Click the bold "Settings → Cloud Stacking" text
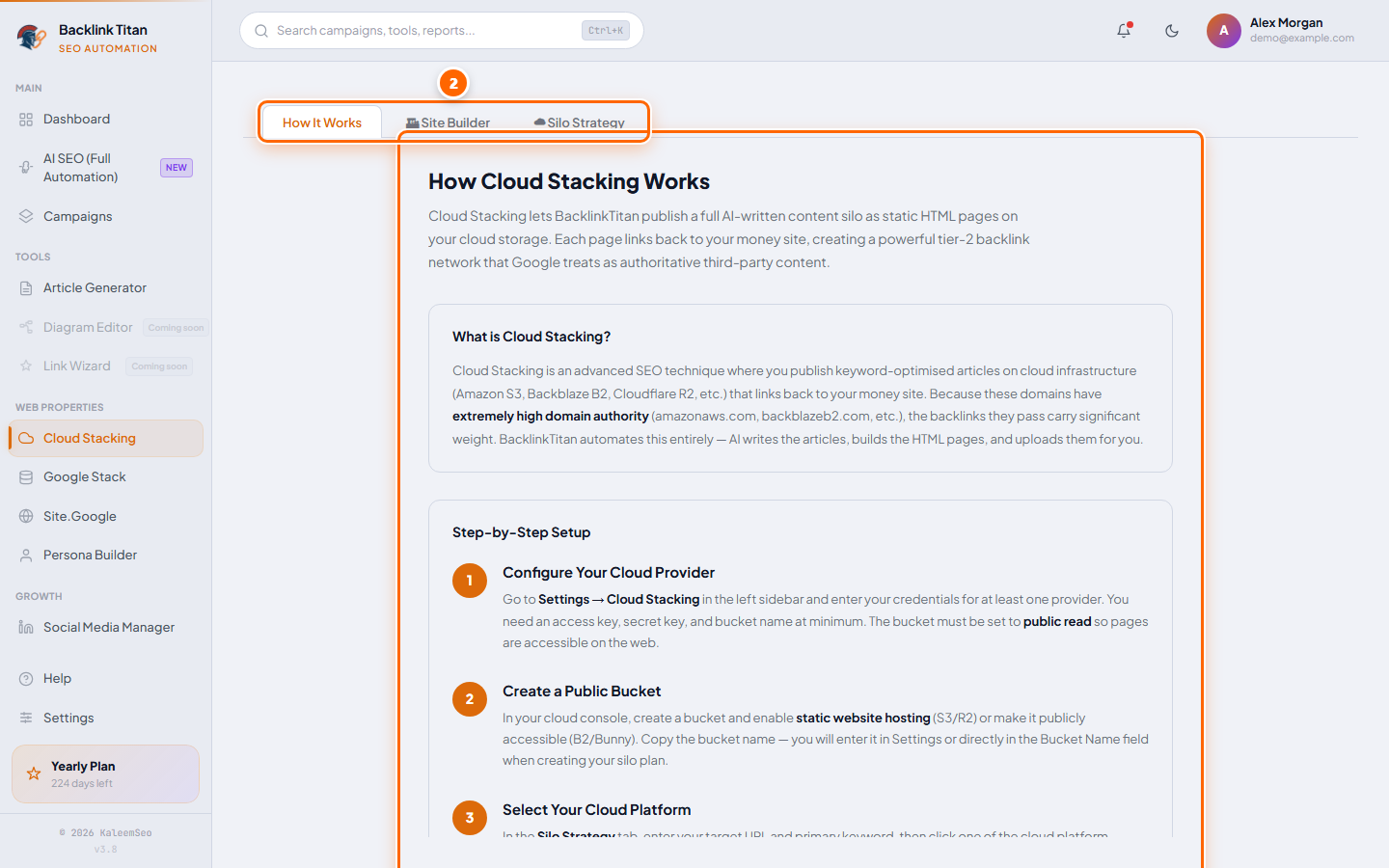The height and width of the screenshot is (868, 1389). (x=619, y=599)
